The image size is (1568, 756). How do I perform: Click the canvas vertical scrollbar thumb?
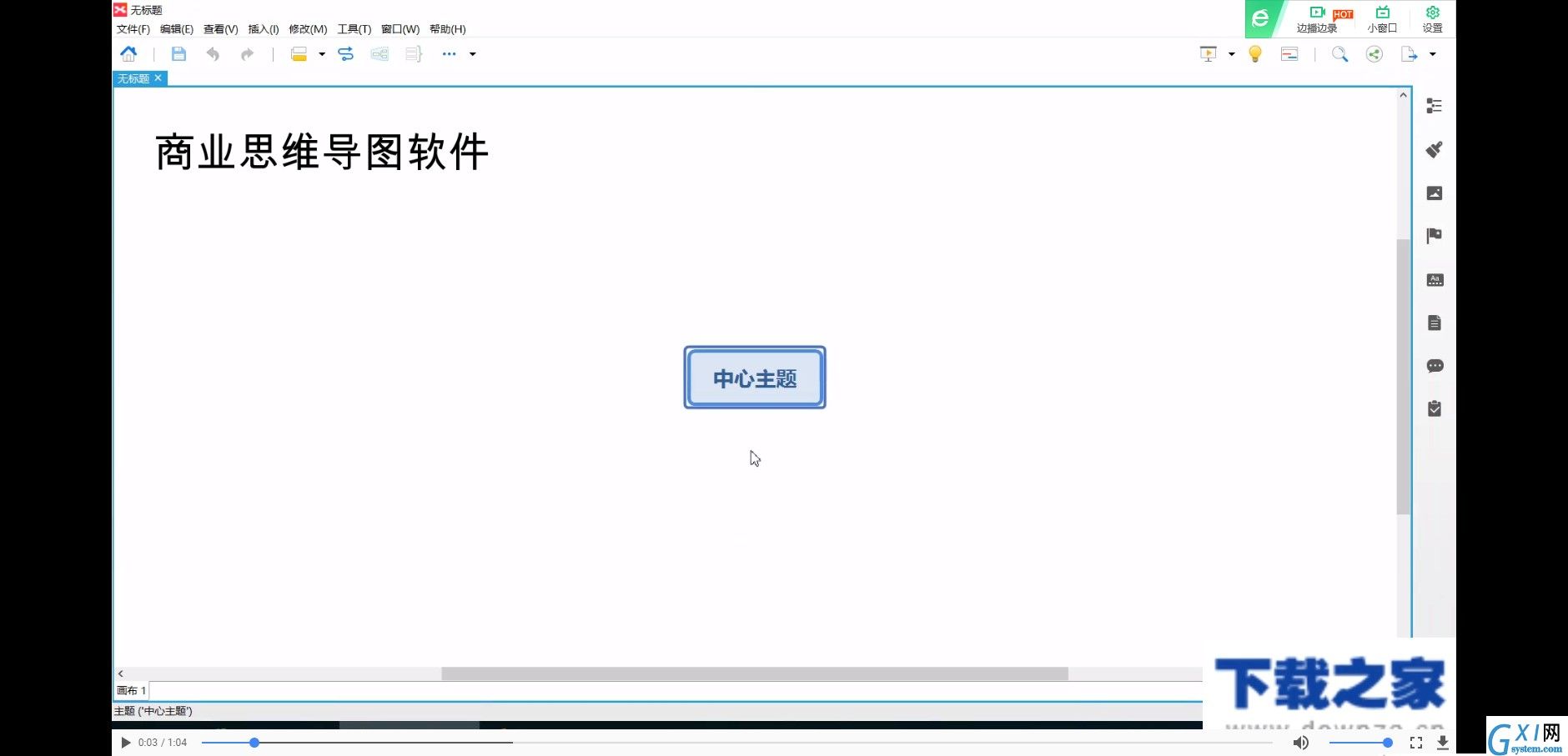[x=1403, y=376]
